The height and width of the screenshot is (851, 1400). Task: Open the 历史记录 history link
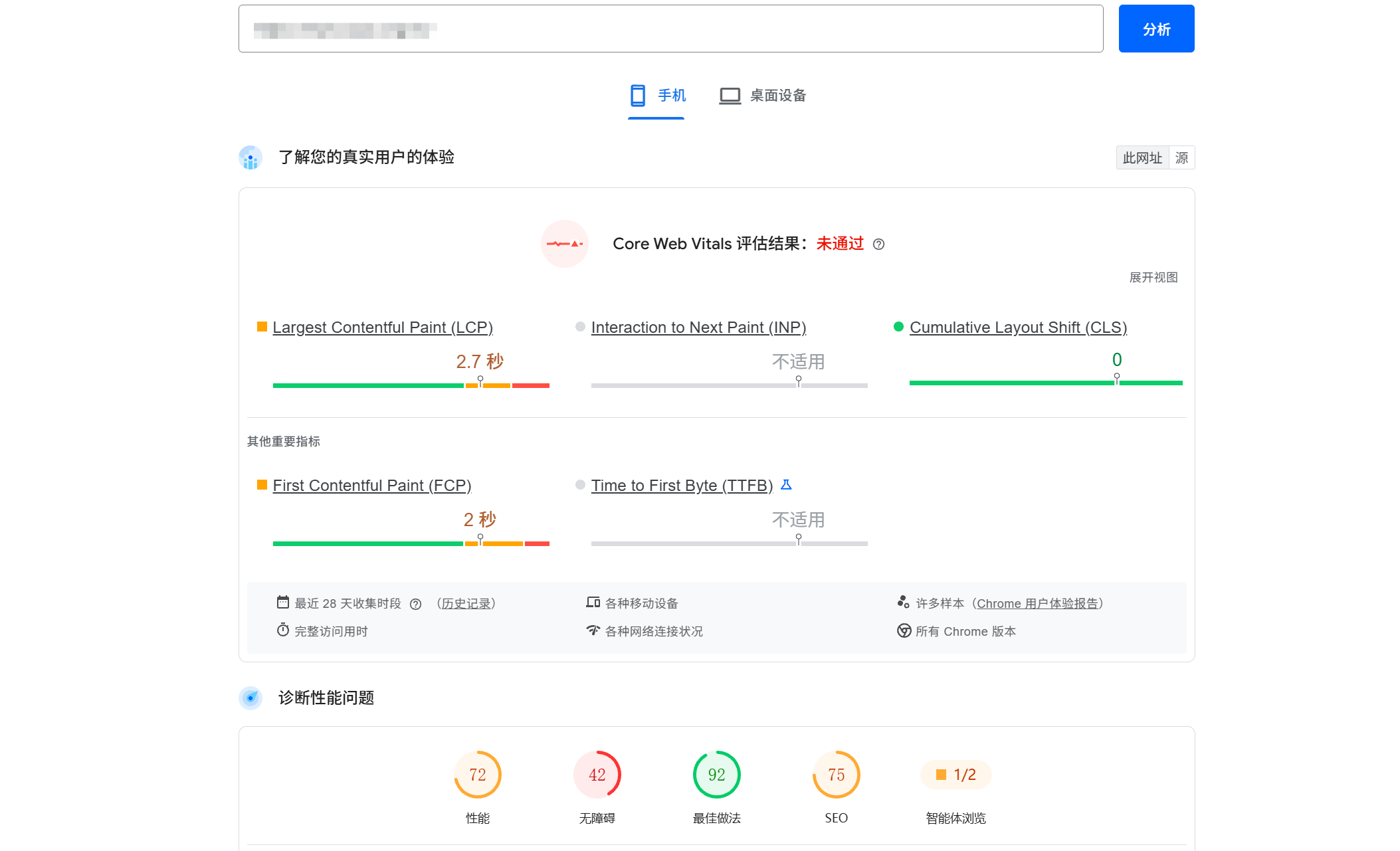click(466, 604)
